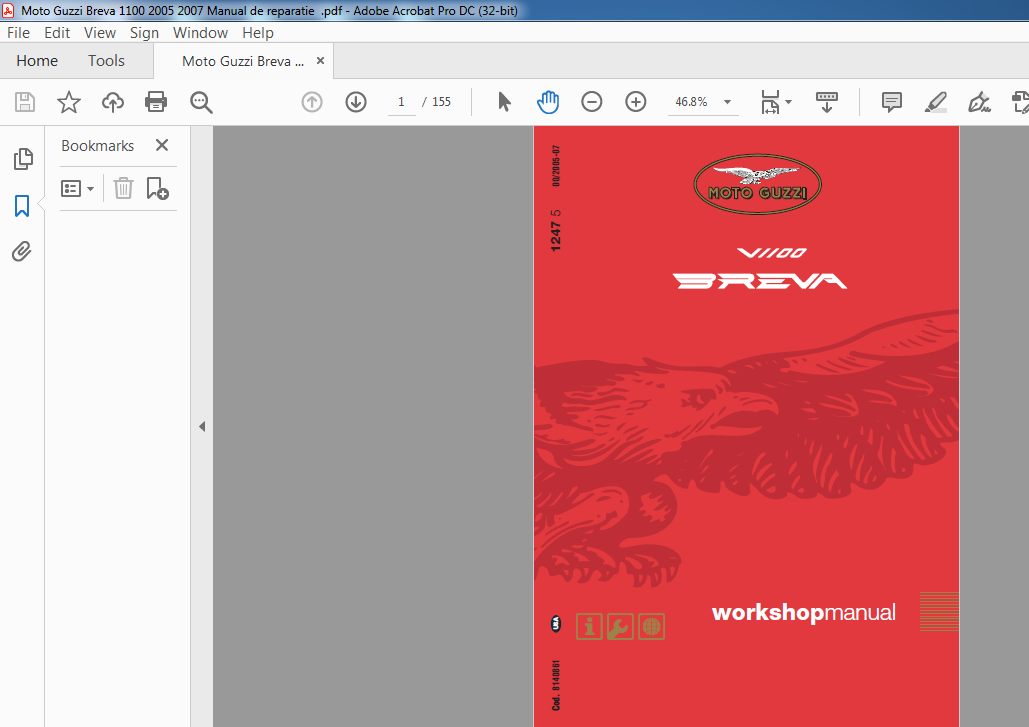The width and height of the screenshot is (1029, 727).
Task: Toggle the scrolling mode icon
Action: point(826,102)
